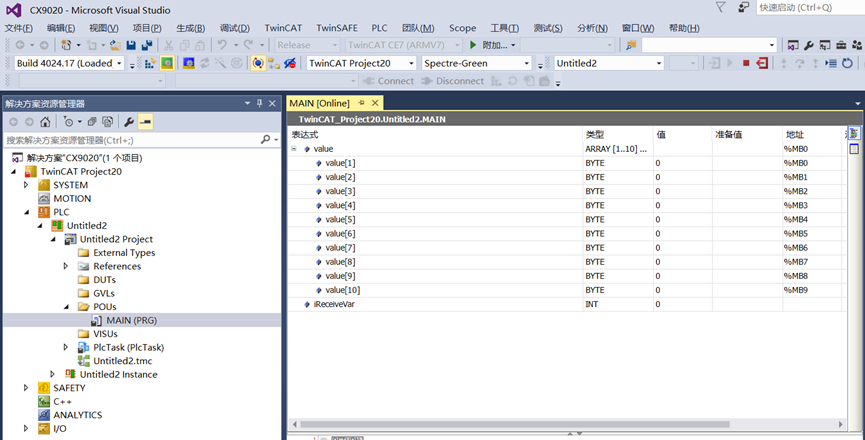
Task: Click the New Project toolbar icon
Action: point(67,45)
